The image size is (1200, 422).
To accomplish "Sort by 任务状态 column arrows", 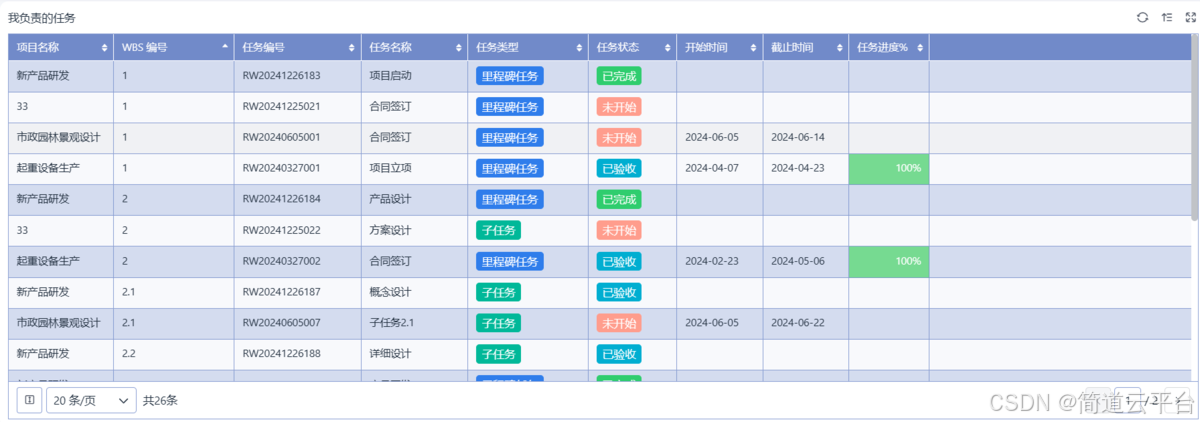I will (667, 48).
